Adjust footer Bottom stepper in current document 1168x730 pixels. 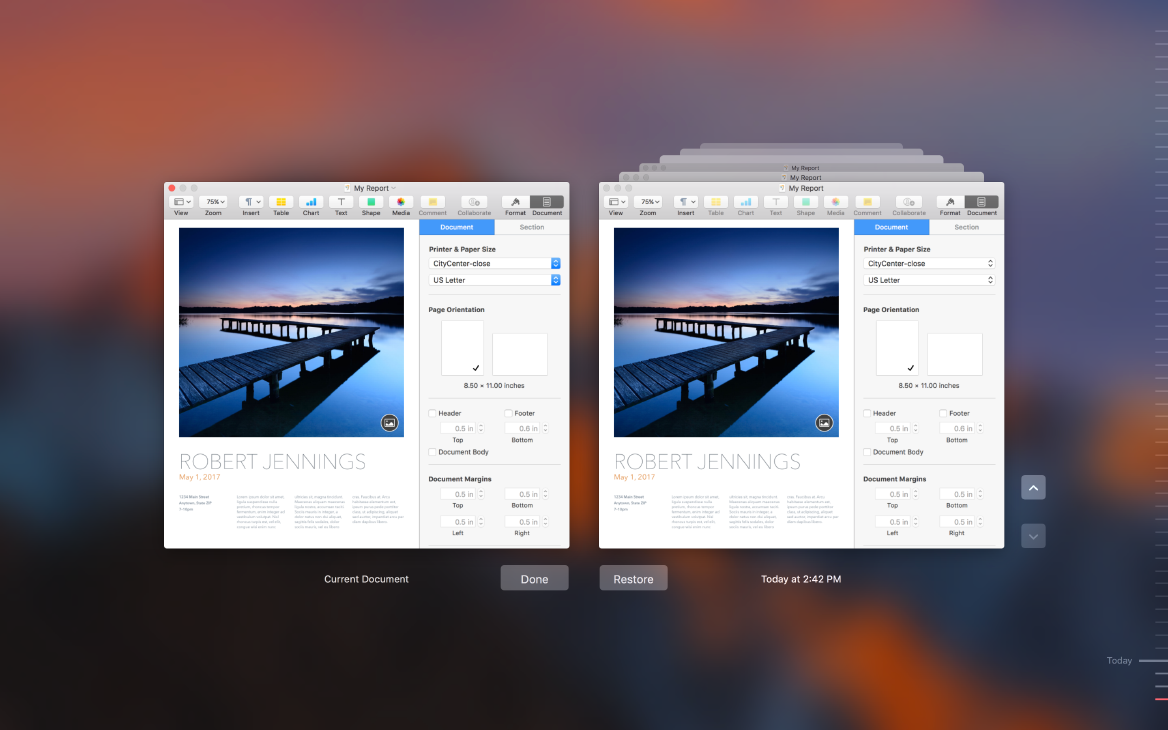tap(545, 428)
